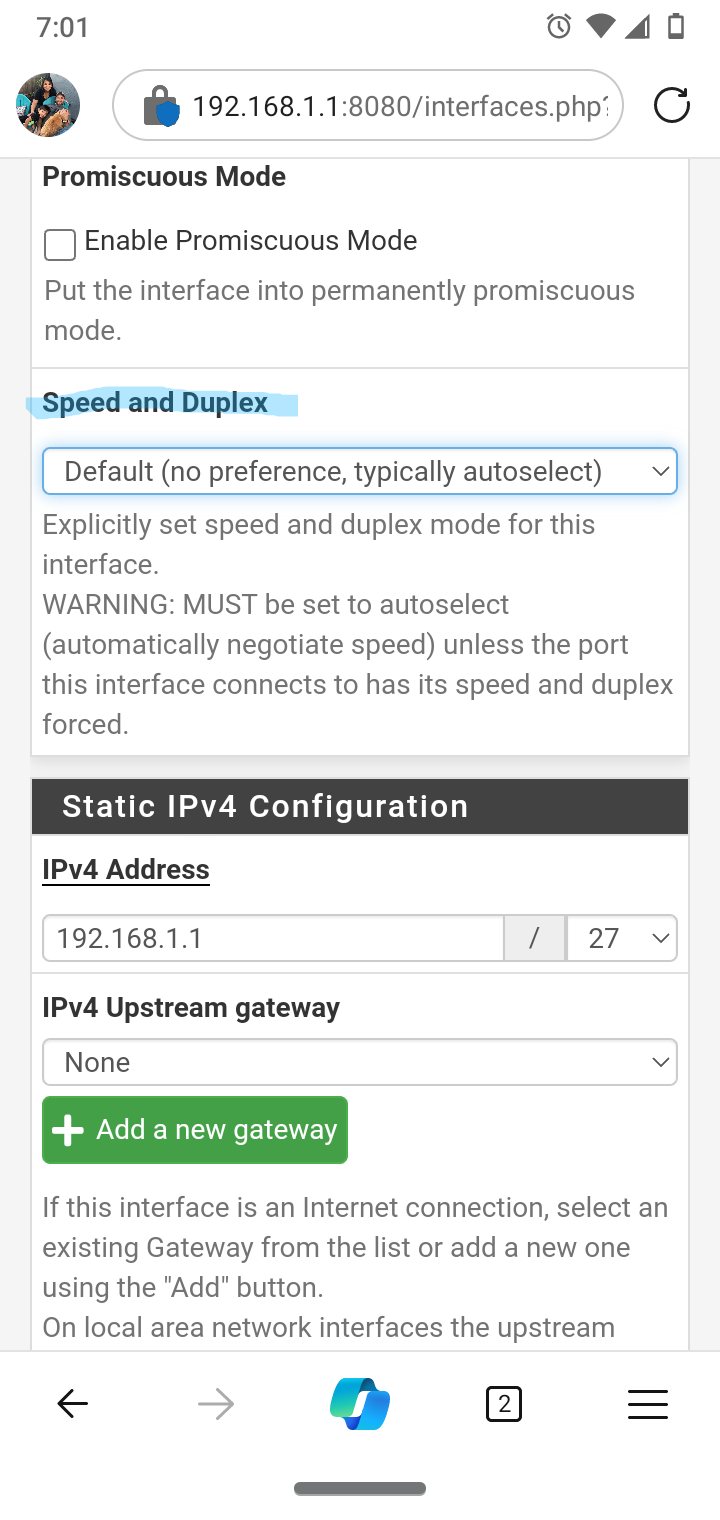
Task: Tap the highlighted Speed and Duplex label
Action: pyautogui.click(x=155, y=403)
